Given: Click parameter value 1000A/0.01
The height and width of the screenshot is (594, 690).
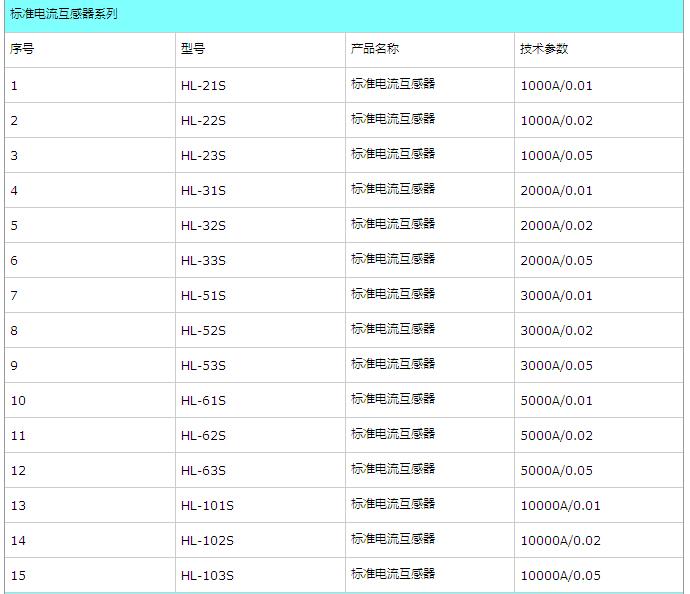Looking at the screenshot, I should coord(557,85).
